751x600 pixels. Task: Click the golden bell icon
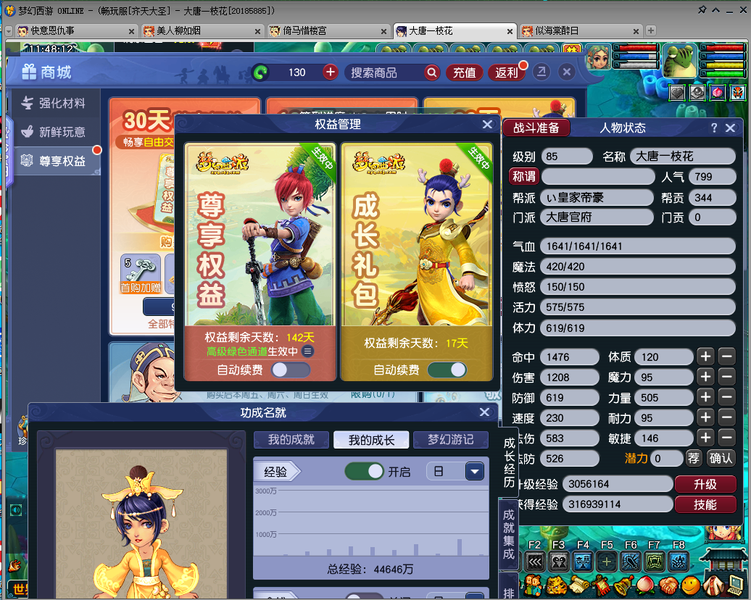click(x=624, y=586)
